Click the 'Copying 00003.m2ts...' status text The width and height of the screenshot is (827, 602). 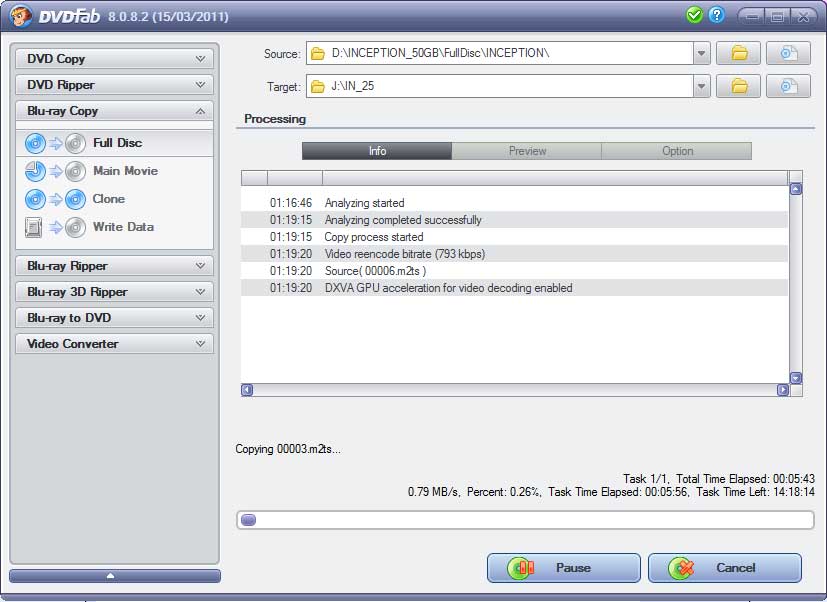[288, 449]
